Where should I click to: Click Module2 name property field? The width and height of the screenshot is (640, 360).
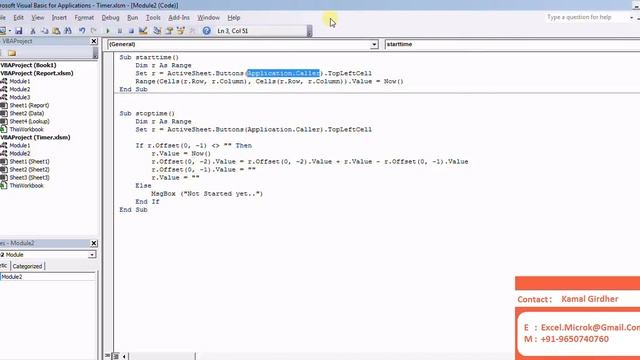48,277
